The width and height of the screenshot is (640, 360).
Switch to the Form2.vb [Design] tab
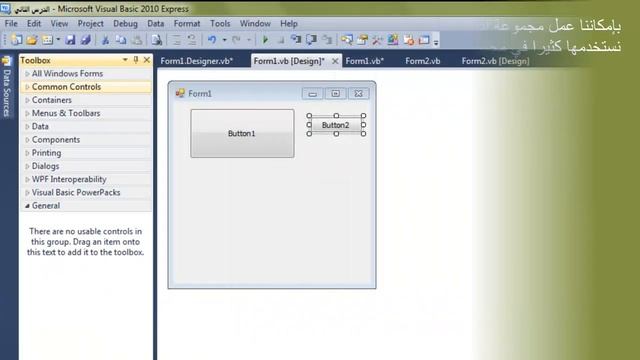(x=495, y=61)
